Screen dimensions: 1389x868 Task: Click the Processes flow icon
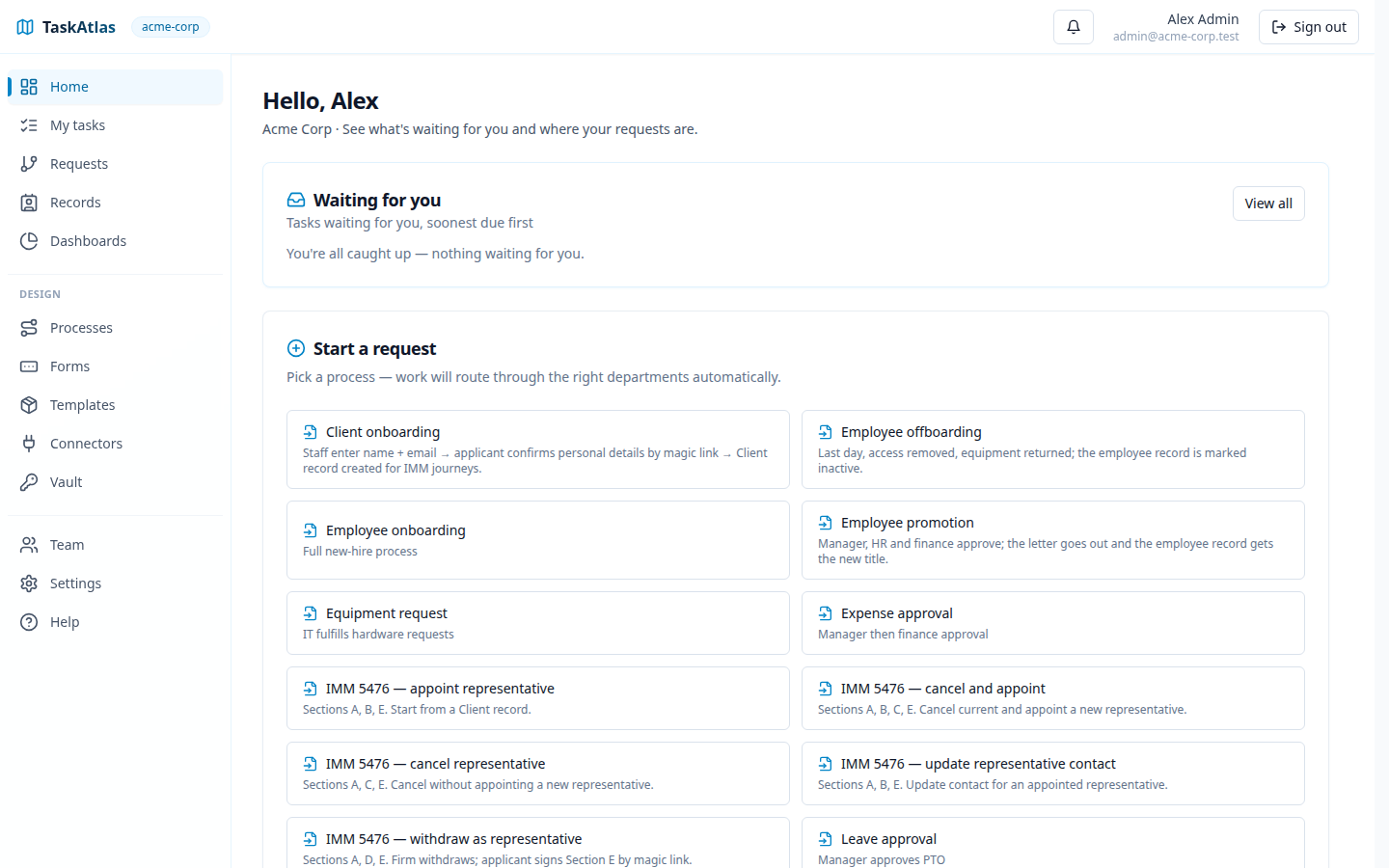29,328
